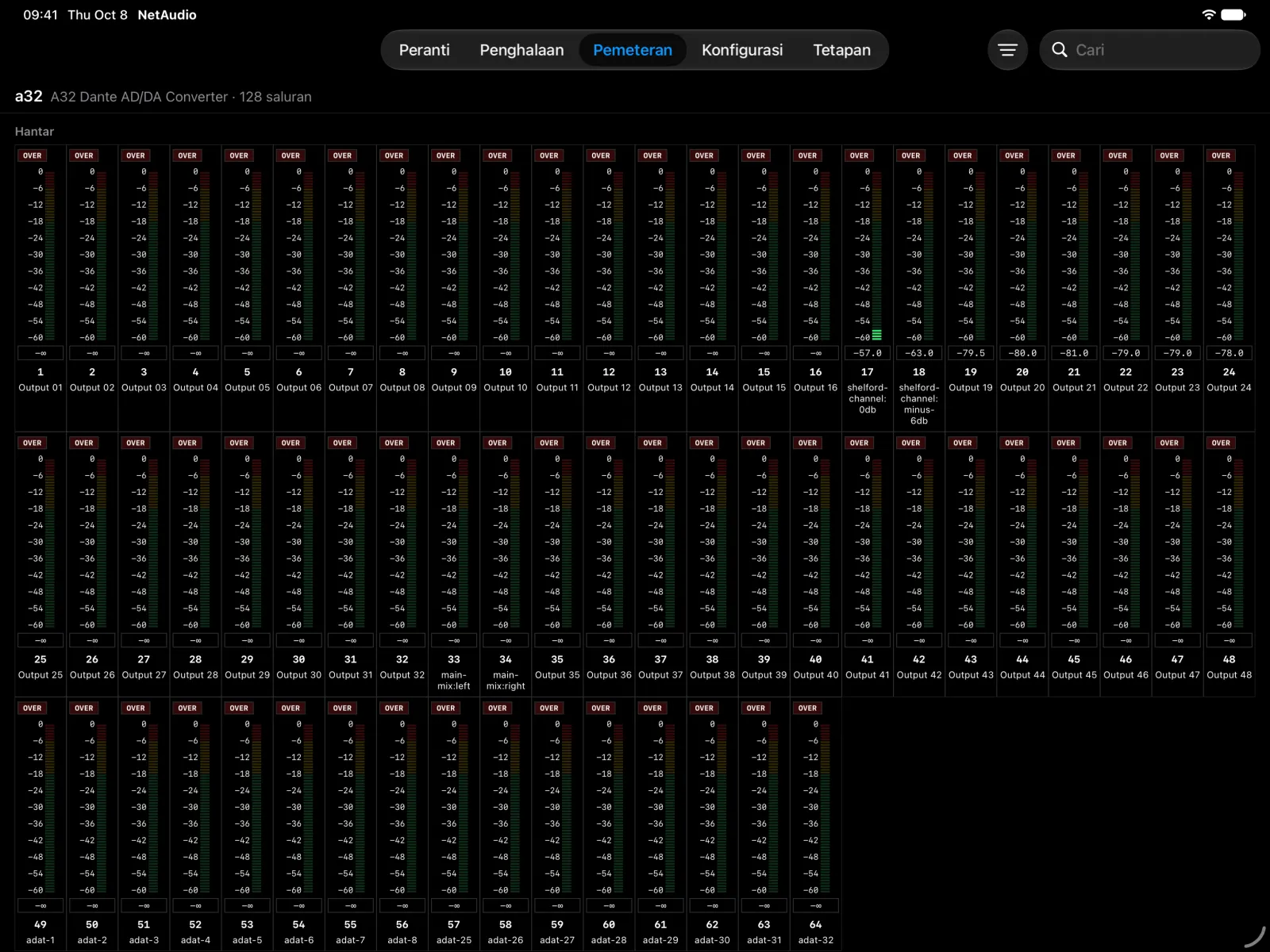Tap the Wi-Fi status icon
The width and height of the screenshot is (1270, 952).
coord(1208,14)
